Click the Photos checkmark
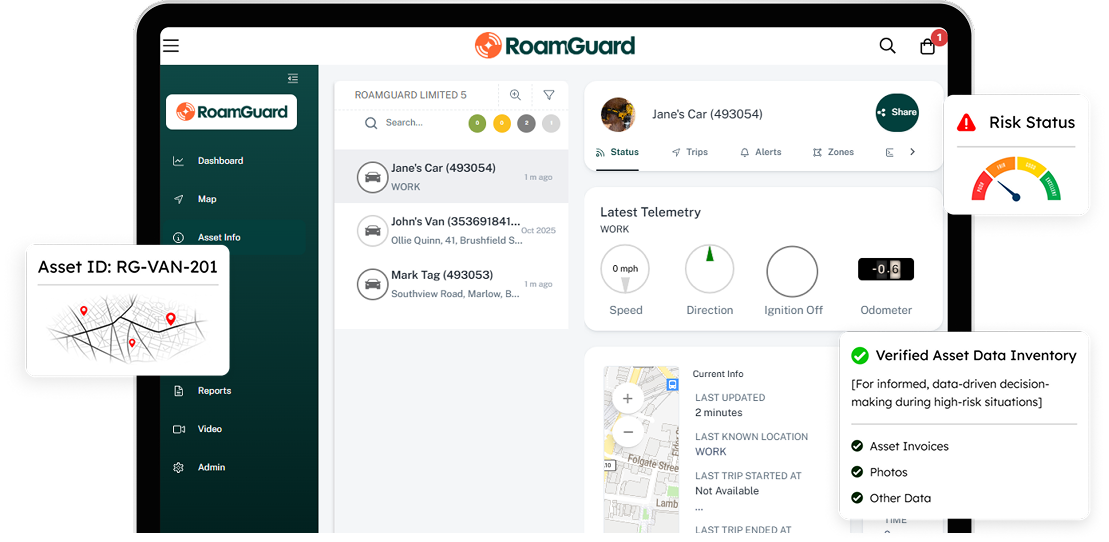The image size is (1109, 542). point(857,472)
